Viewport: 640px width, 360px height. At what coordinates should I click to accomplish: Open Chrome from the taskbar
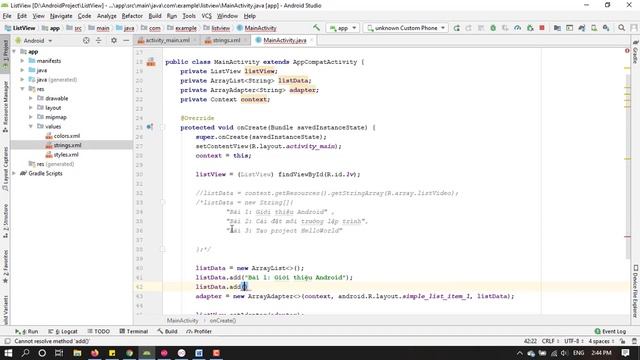point(129,353)
